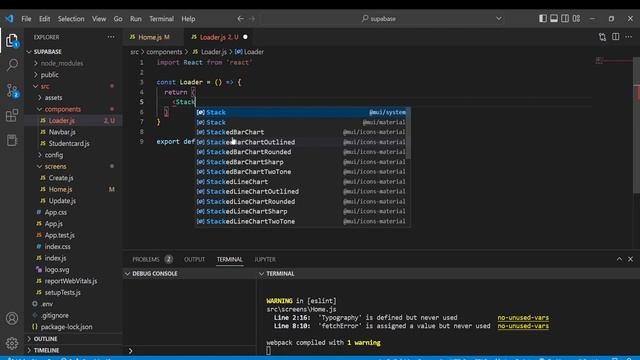Open the Accounts icon in activity bar

pos(12,318)
